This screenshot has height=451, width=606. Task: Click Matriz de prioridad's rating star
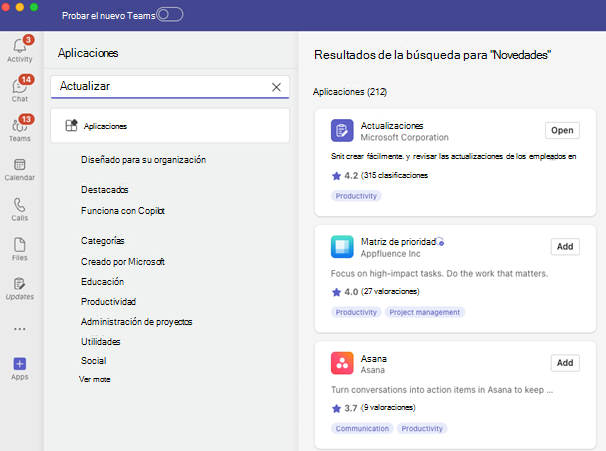coord(336,292)
